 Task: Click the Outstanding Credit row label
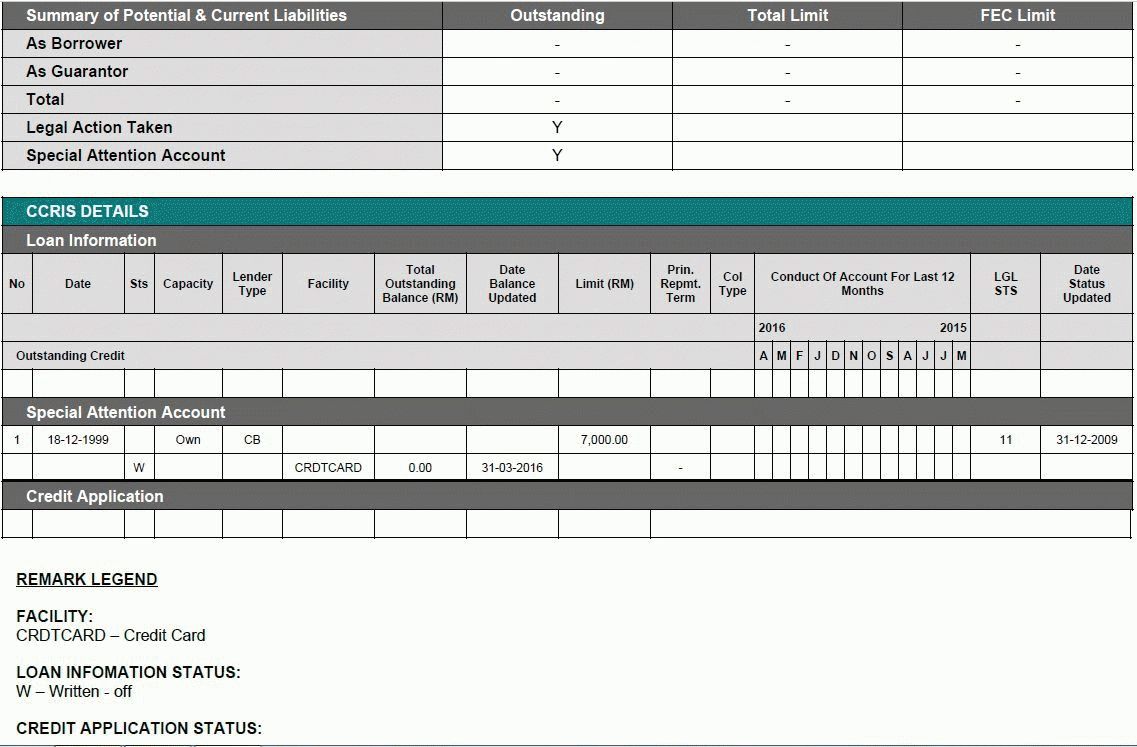pyautogui.click(x=70, y=355)
